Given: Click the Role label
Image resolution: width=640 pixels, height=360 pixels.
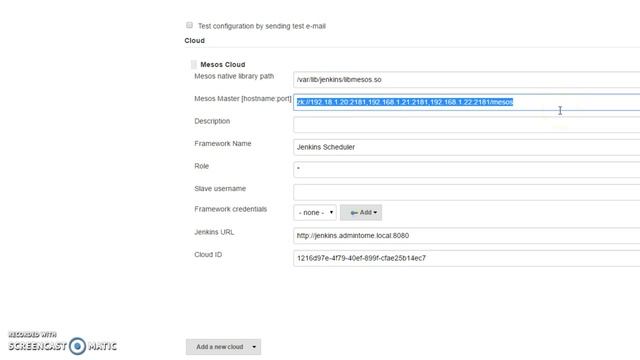Looking at the screenshot, I should pyautogui.click(x=202, y=166).
